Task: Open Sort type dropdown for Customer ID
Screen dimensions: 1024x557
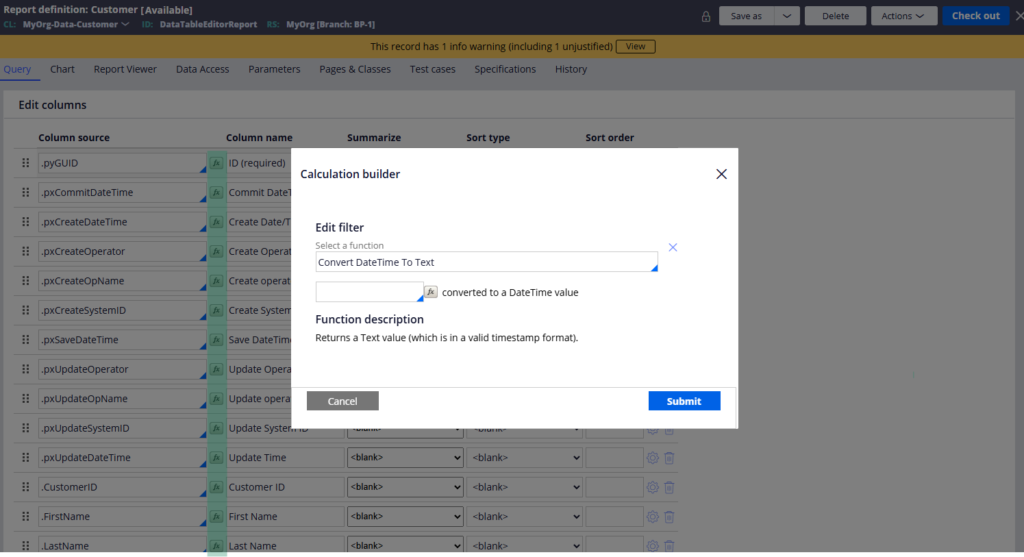Action: pos(524,487)
